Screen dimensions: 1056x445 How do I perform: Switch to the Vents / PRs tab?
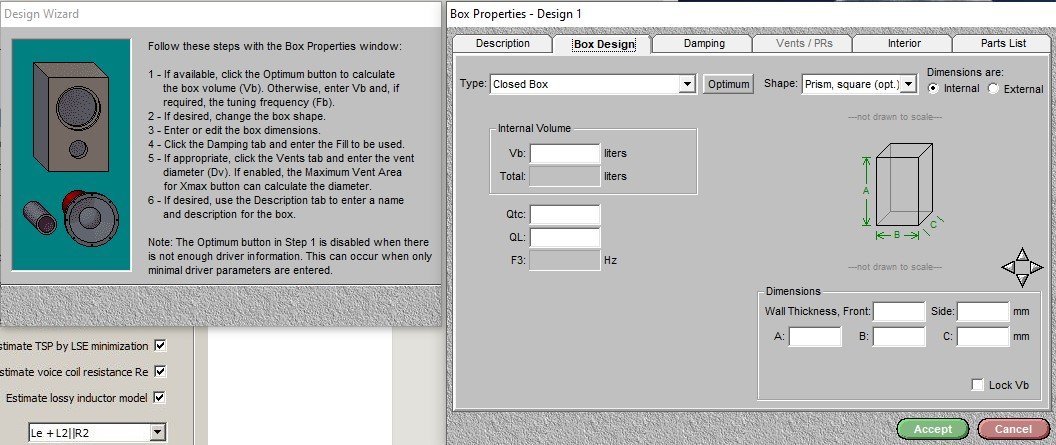click(803, 43)
